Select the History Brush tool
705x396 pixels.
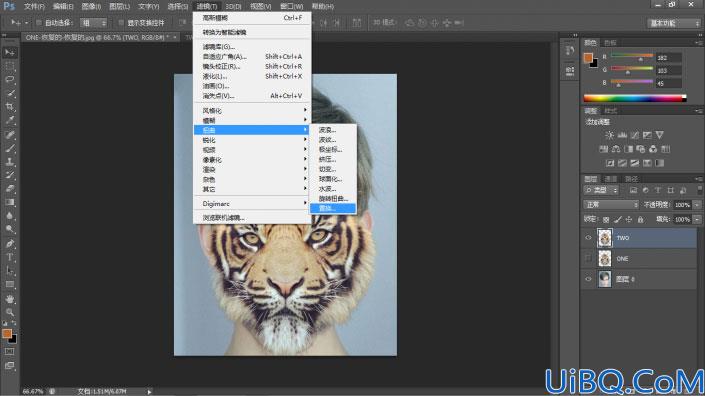(x=9, y=175)
